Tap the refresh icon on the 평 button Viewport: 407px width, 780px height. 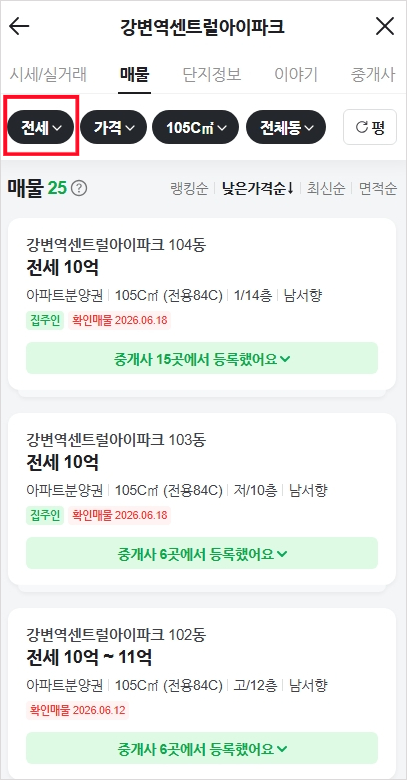pos(361,127)
